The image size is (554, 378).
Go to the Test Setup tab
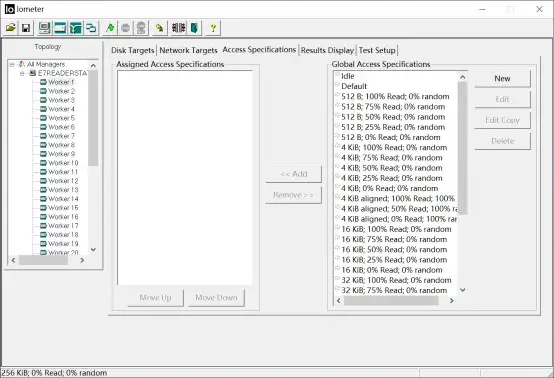pos(377,50)
